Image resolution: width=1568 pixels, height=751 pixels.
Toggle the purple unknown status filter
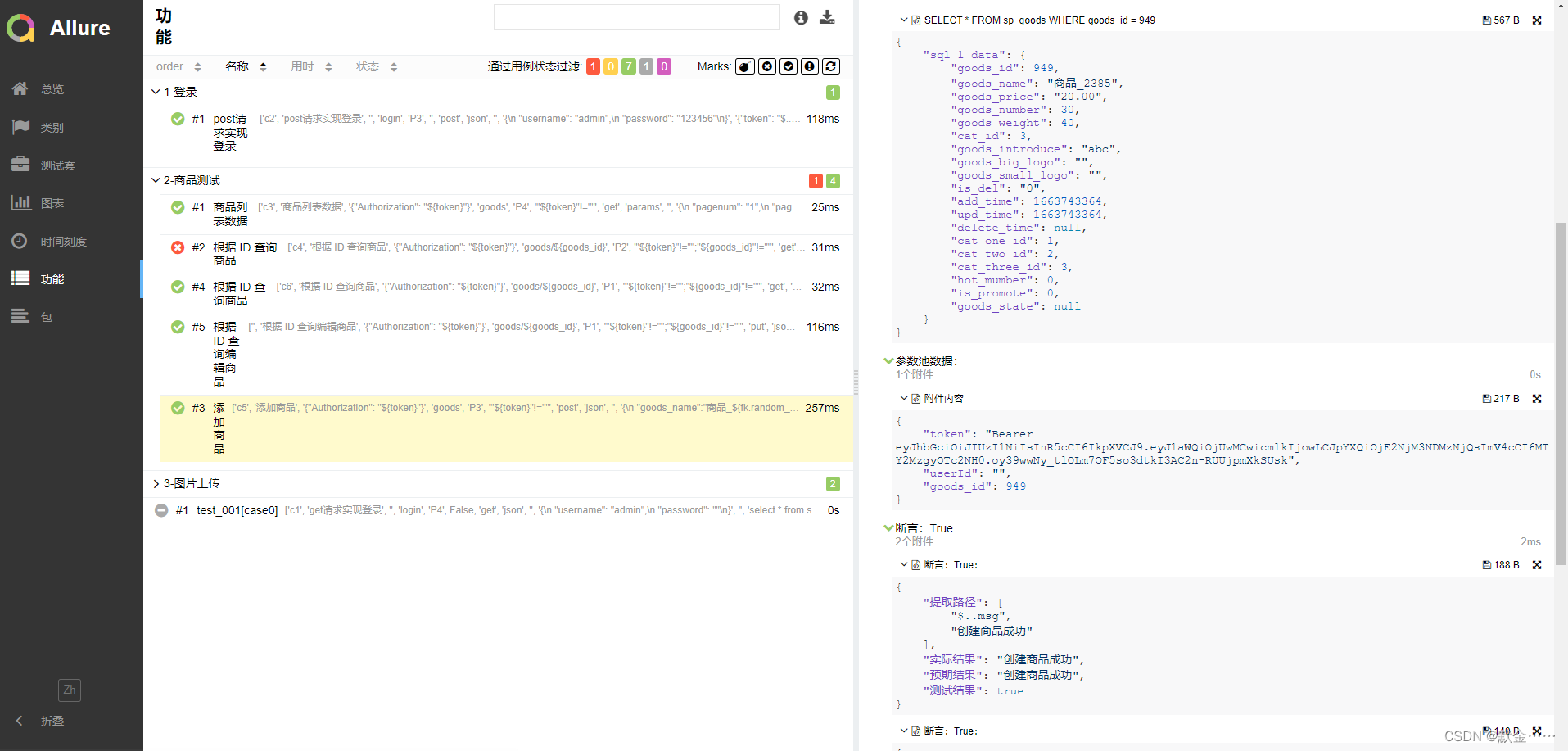[664, 66]
